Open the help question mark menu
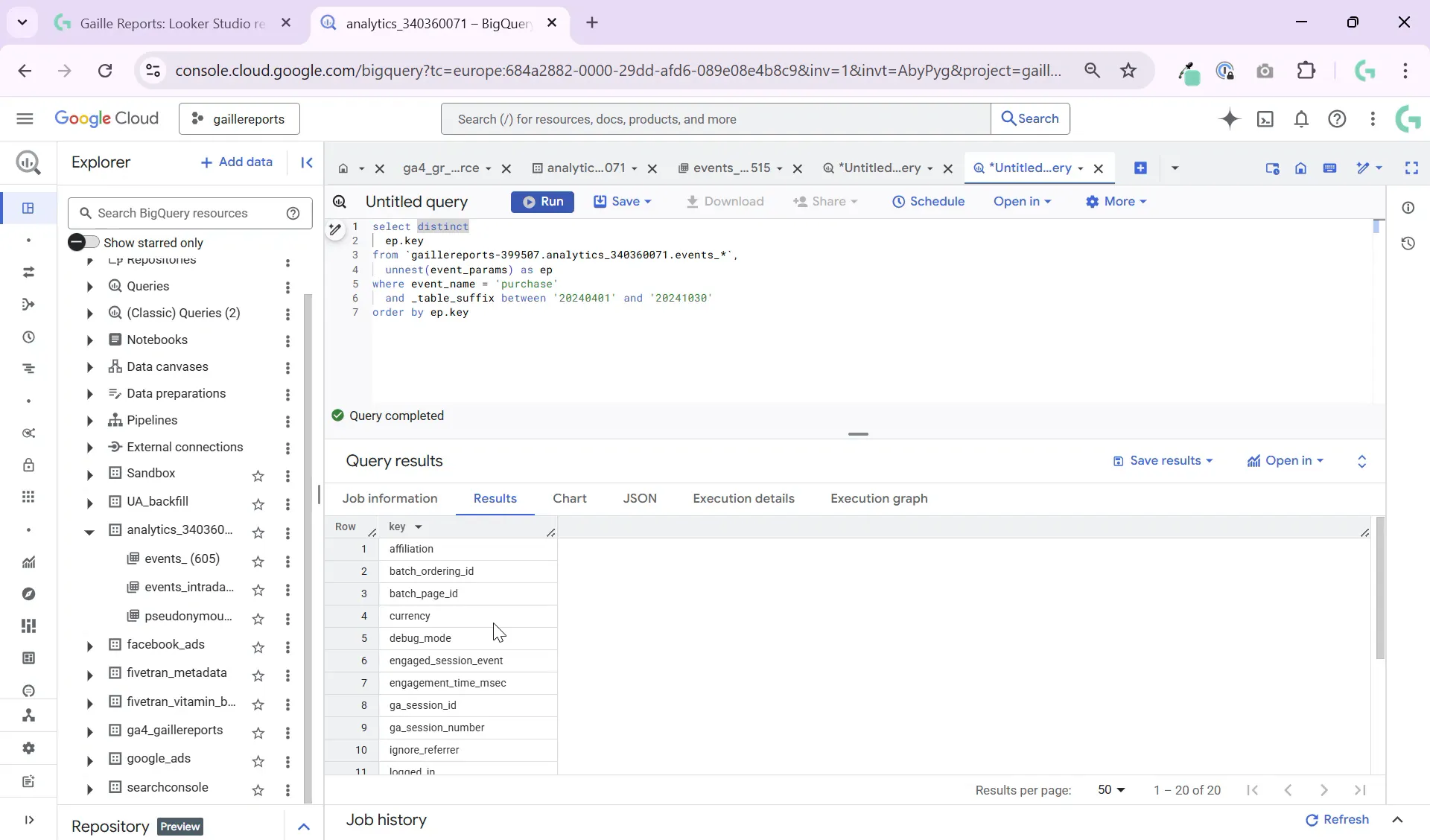 (x=1337, y=119)
